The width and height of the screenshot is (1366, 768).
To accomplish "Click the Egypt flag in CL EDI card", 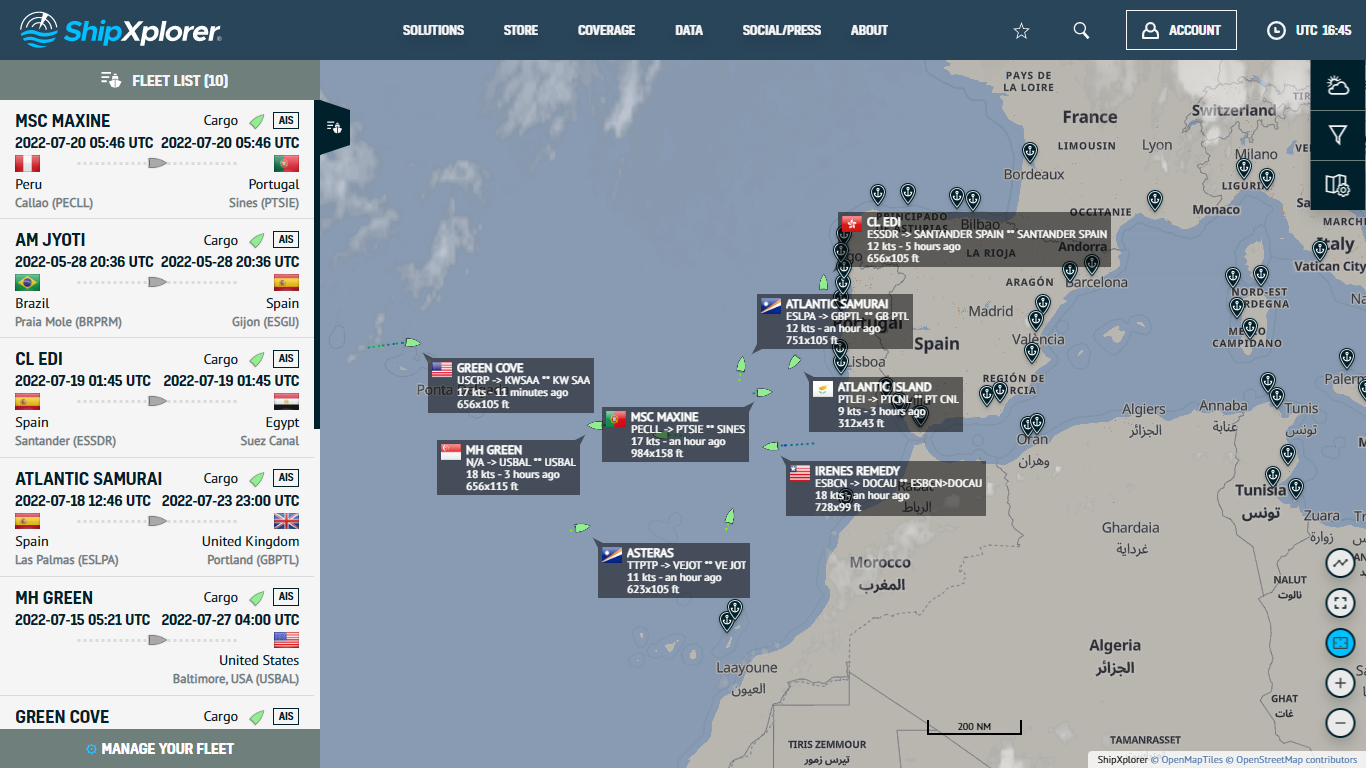I will [286, 401].
